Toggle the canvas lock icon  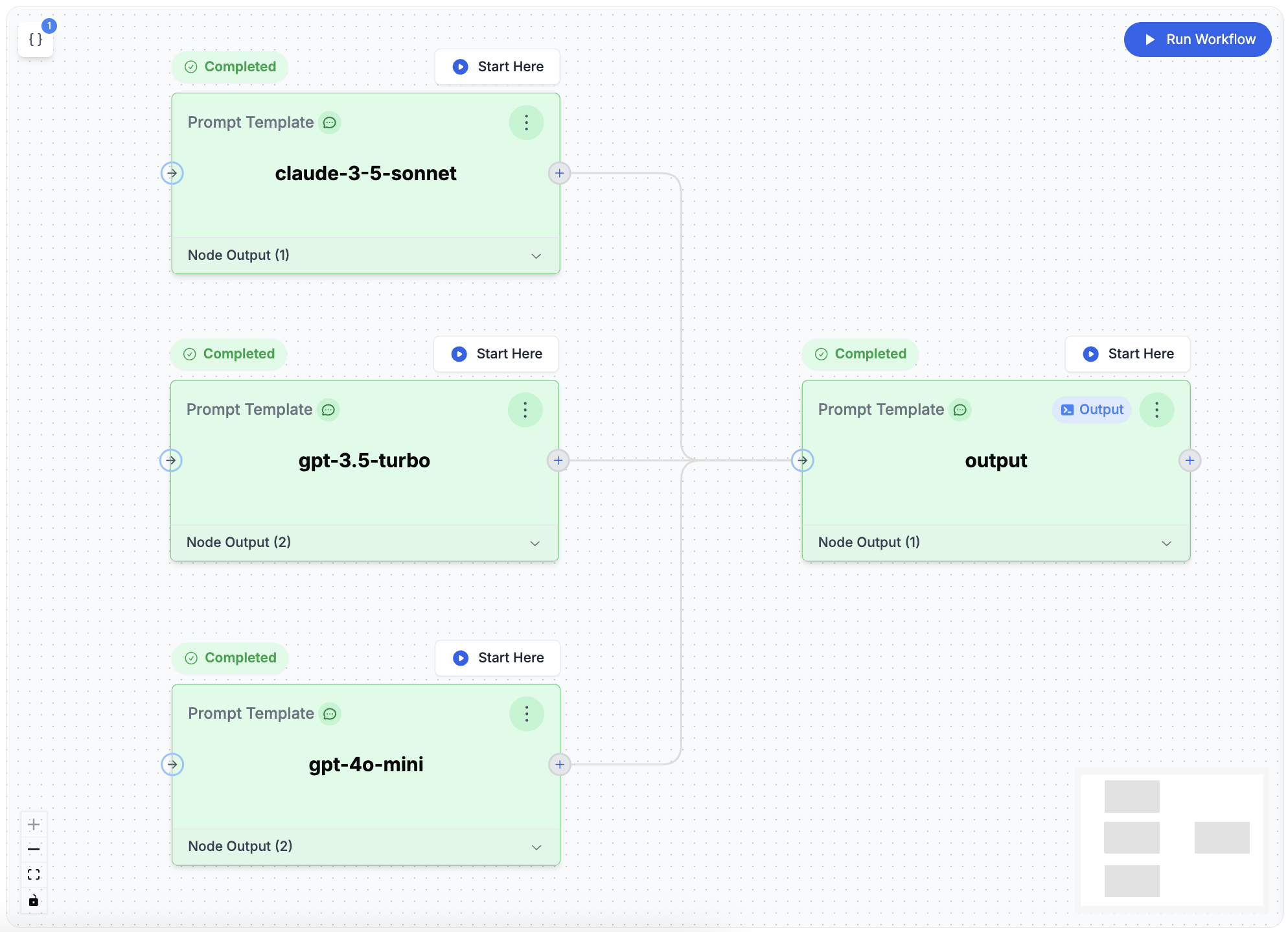coord(34,901)
